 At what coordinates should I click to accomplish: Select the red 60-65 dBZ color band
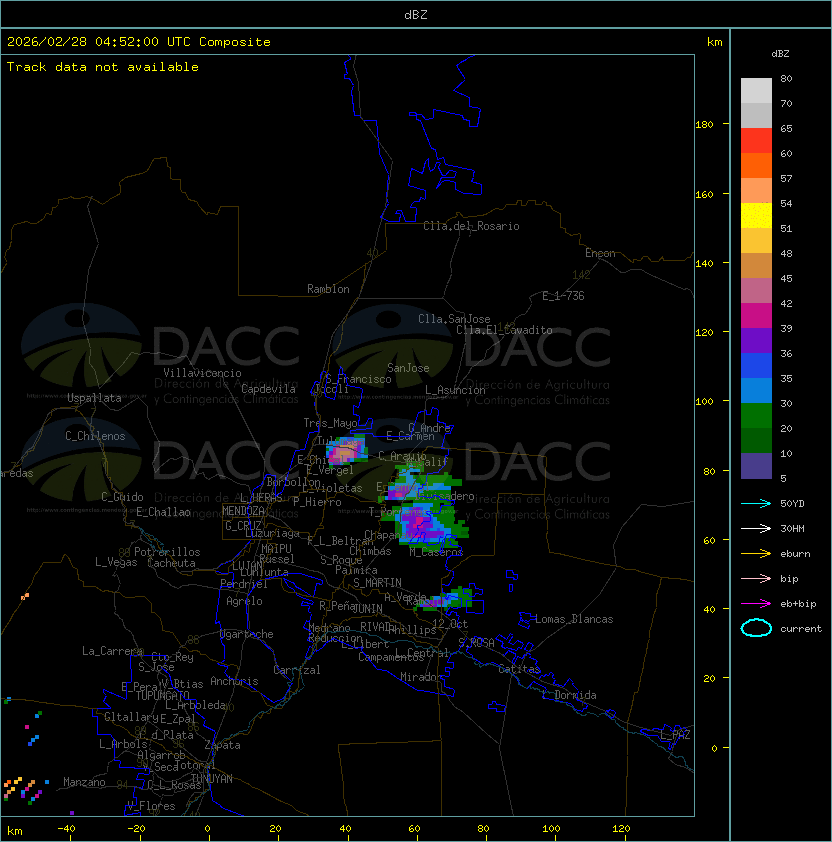click(x=756, y=141)
